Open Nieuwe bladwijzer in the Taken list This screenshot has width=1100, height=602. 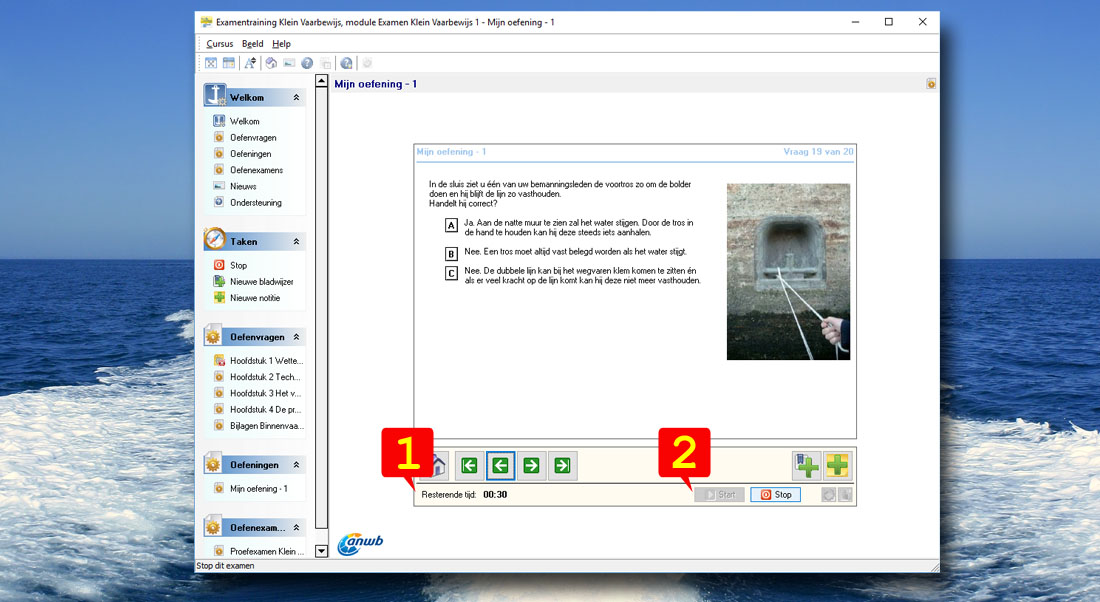(x=261, y=282)
